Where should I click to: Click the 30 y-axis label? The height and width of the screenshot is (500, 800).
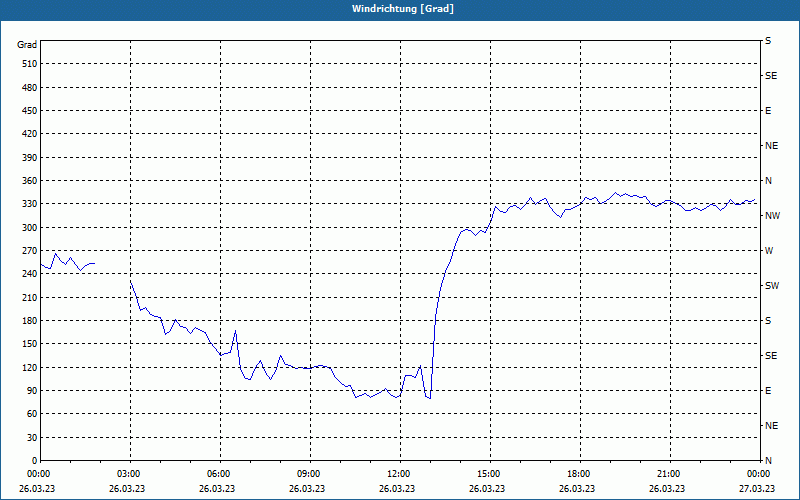pyautogui.click(x=32, y=438)
